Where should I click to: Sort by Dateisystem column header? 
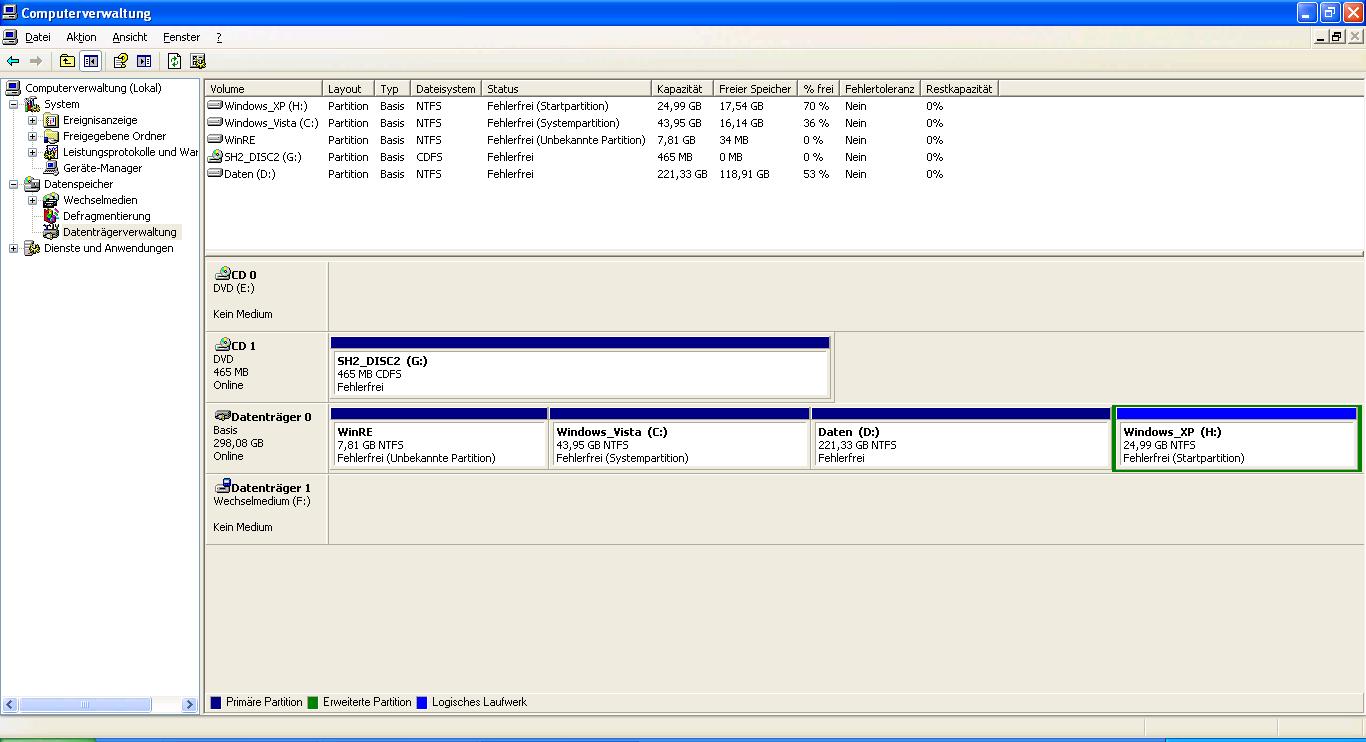tap(446, 89)
